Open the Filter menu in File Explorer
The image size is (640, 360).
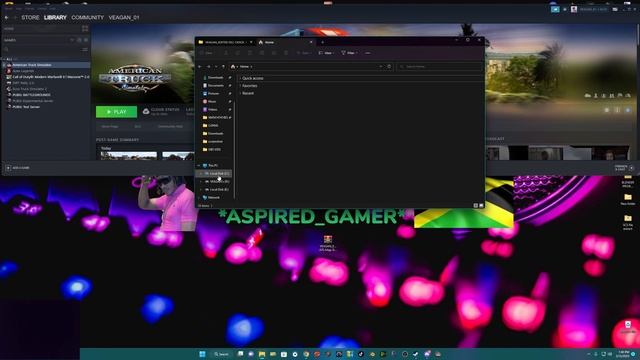350,53
